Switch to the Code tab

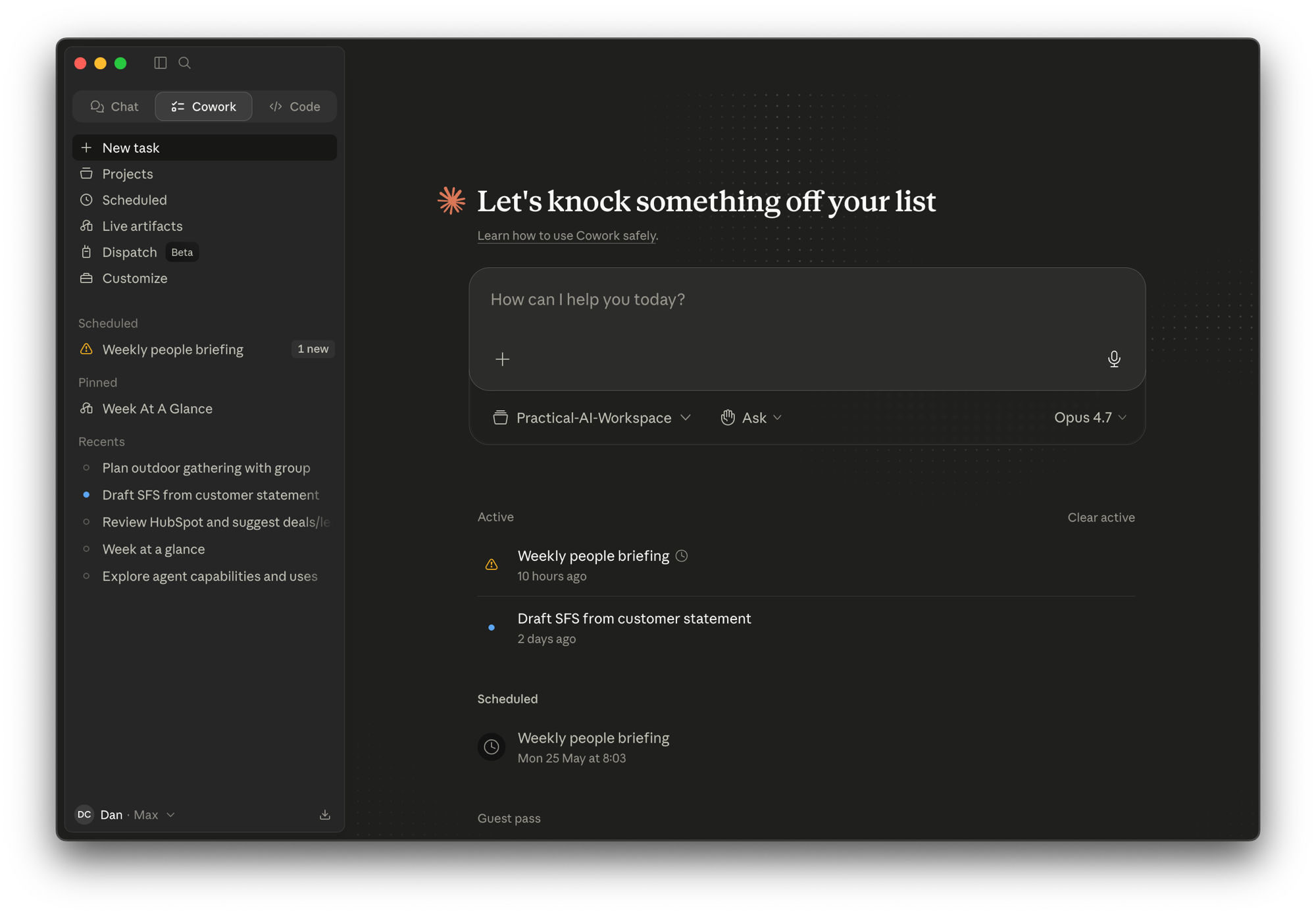pos(294,107)
